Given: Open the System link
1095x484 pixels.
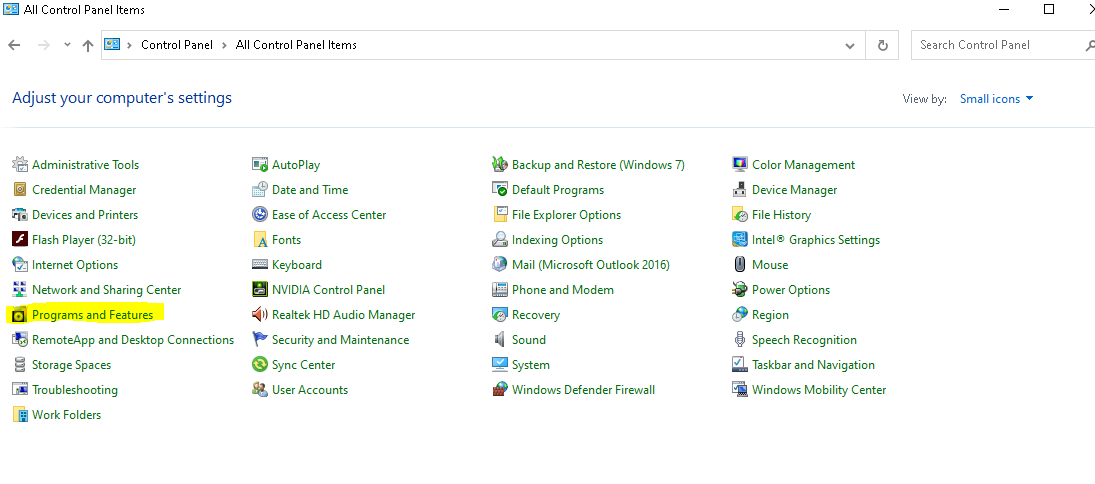Looking at the screenshot, I should 531,365.
